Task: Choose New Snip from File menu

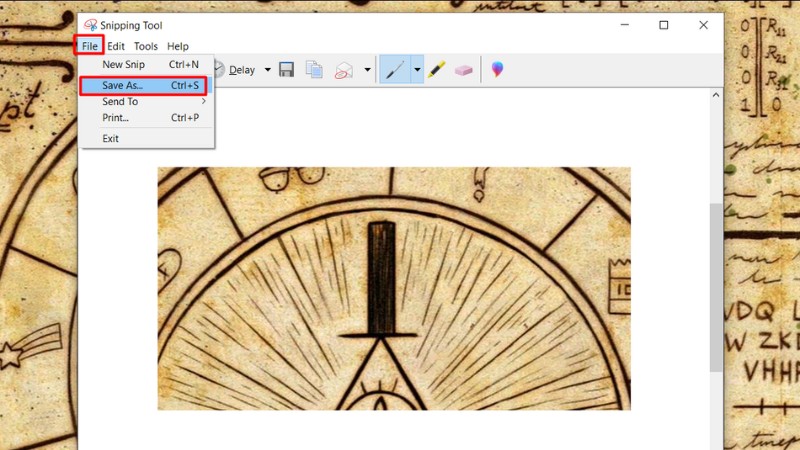Action: (146, 65)
